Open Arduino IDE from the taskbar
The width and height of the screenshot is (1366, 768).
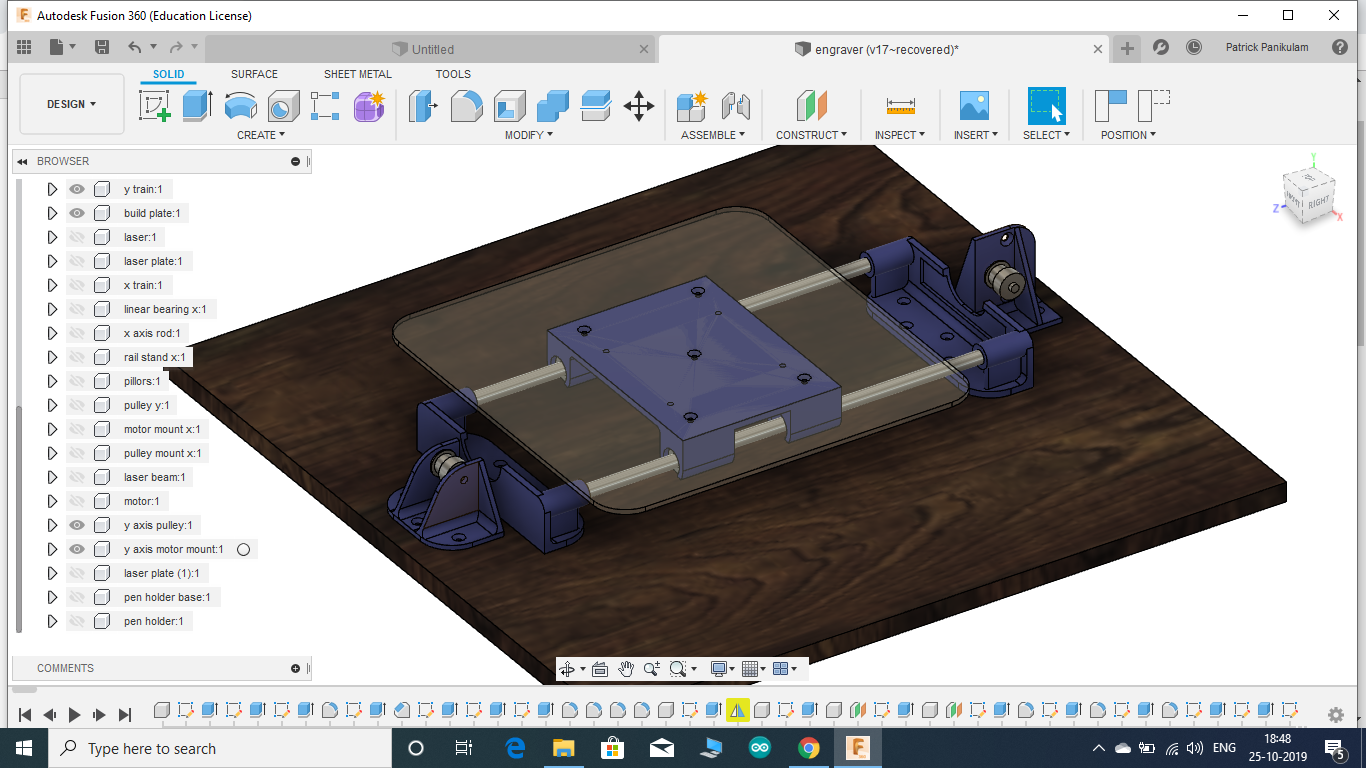(x=759, y=747)
